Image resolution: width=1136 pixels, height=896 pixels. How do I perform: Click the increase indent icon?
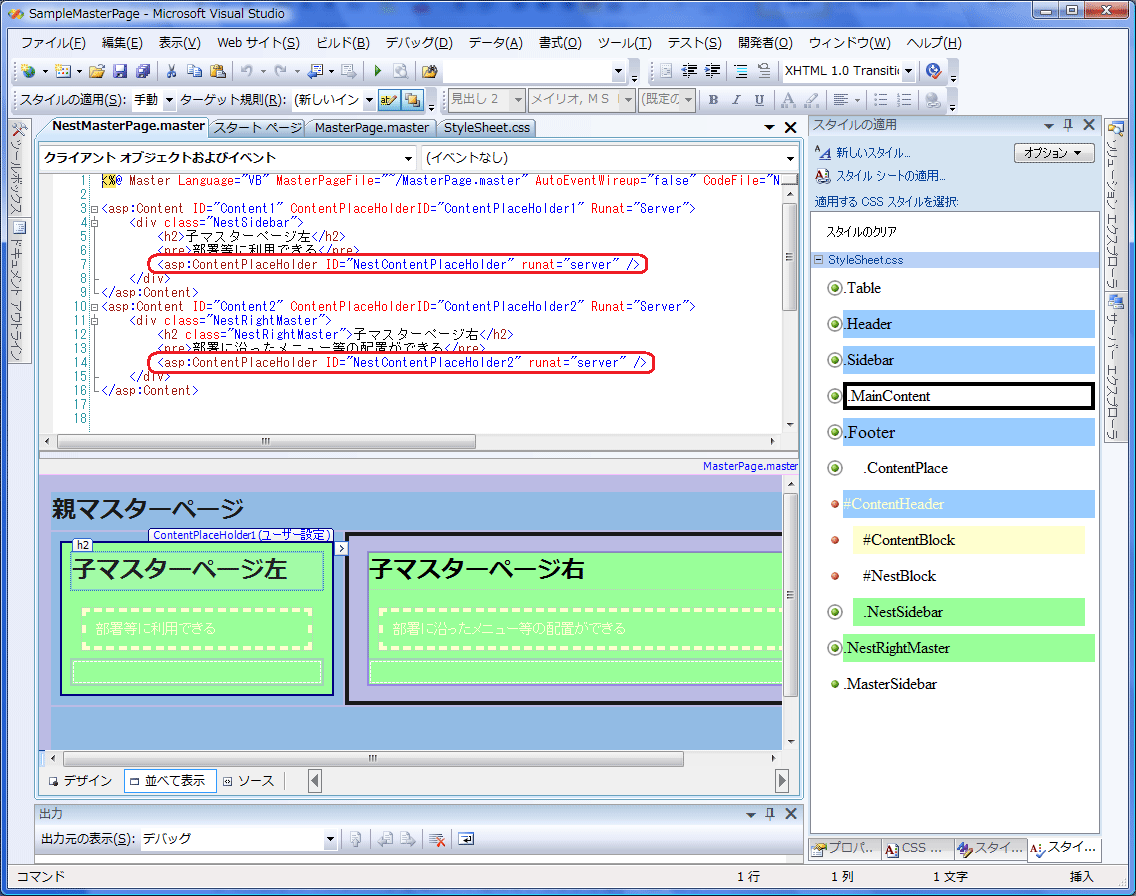pyautogui.click(x=712, y=71)
